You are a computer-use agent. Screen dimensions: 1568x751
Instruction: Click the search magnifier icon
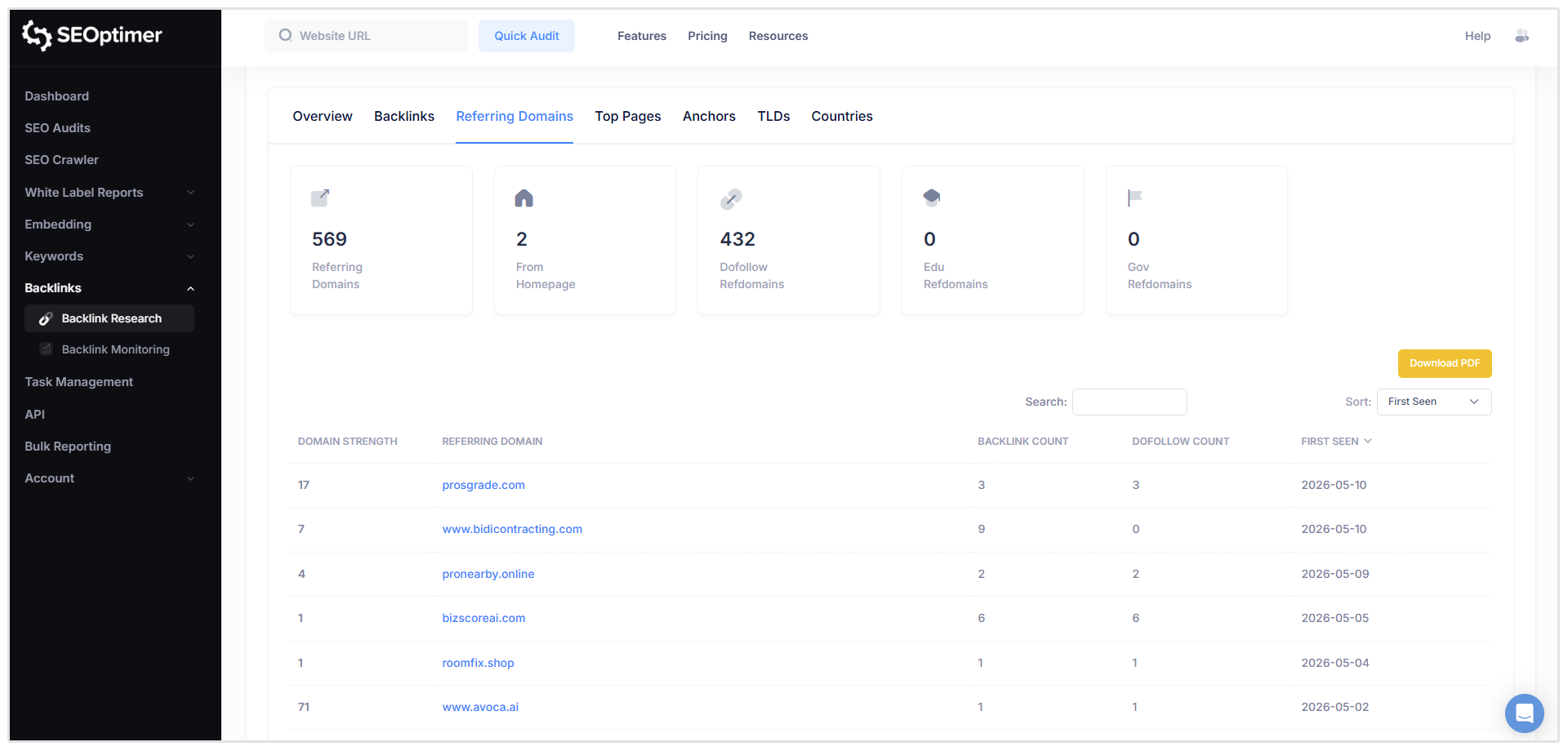point(285,35)
